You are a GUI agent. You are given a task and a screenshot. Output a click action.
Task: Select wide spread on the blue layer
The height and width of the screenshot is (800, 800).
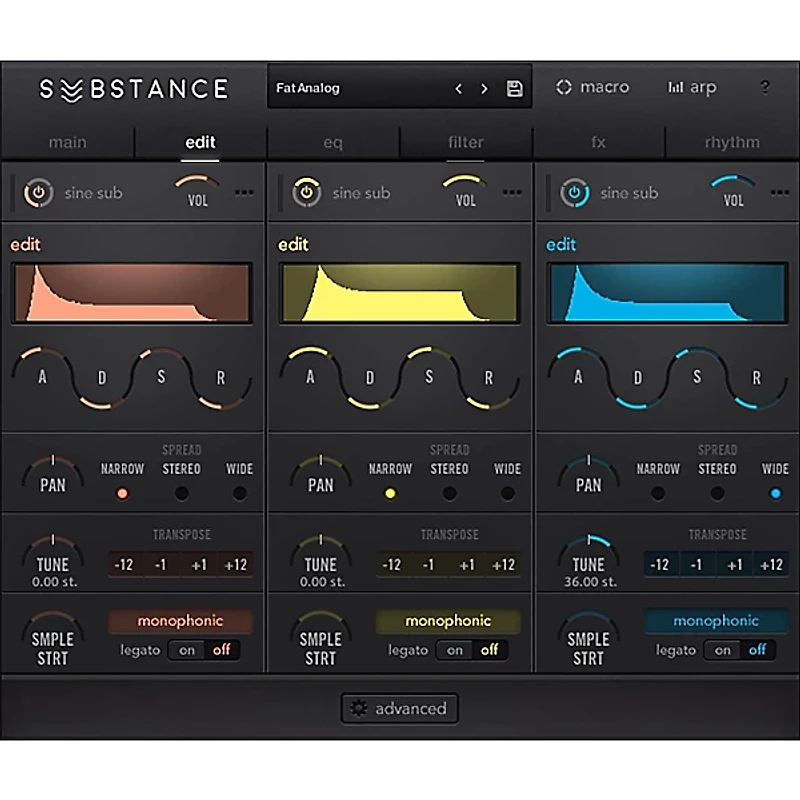pyautogui.click(x=774, y=493)
